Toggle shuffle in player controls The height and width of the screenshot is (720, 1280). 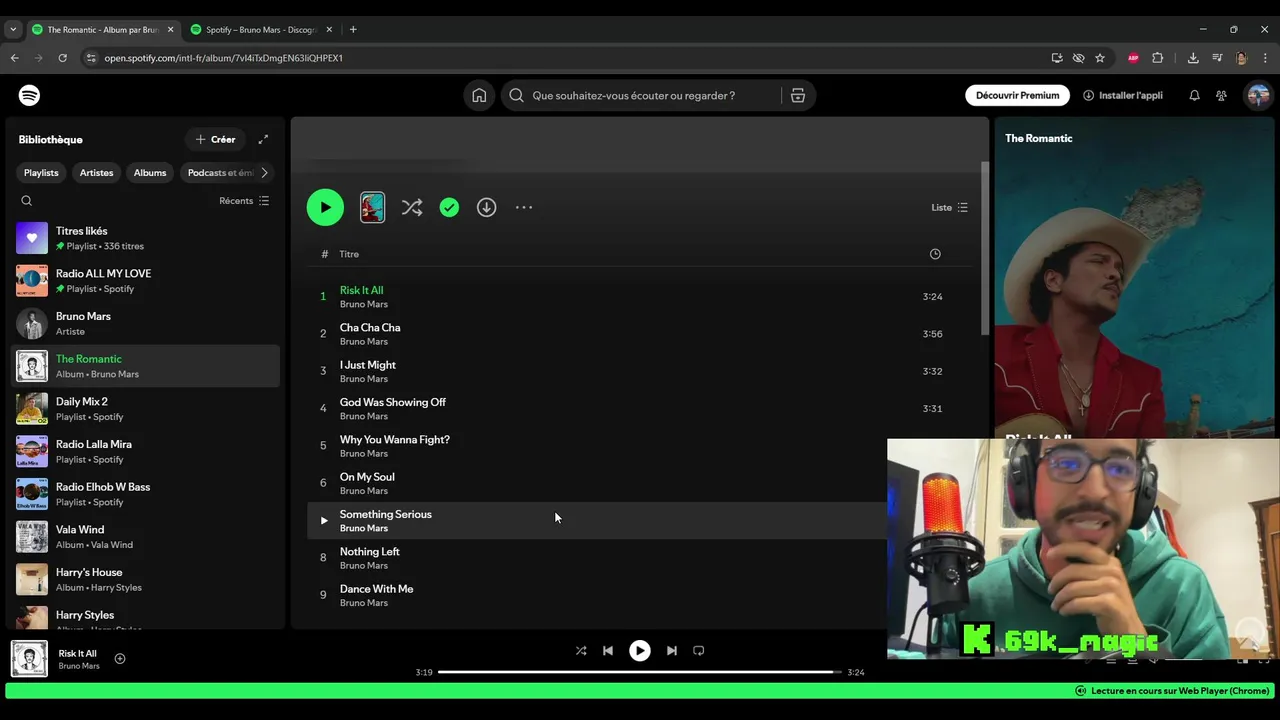point(581,651)
